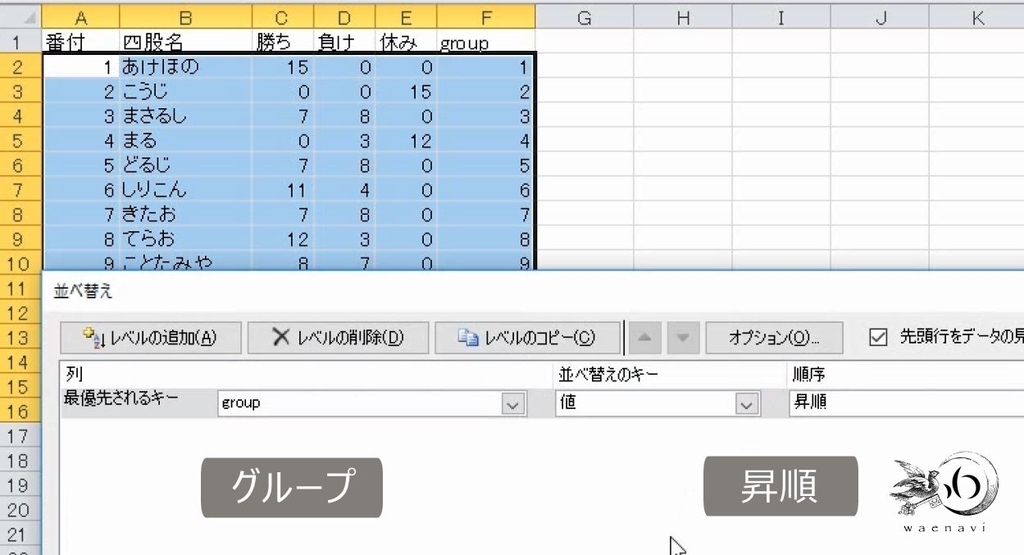Select column D header
Screen dimensions: 1024x555
coord(344,18)
